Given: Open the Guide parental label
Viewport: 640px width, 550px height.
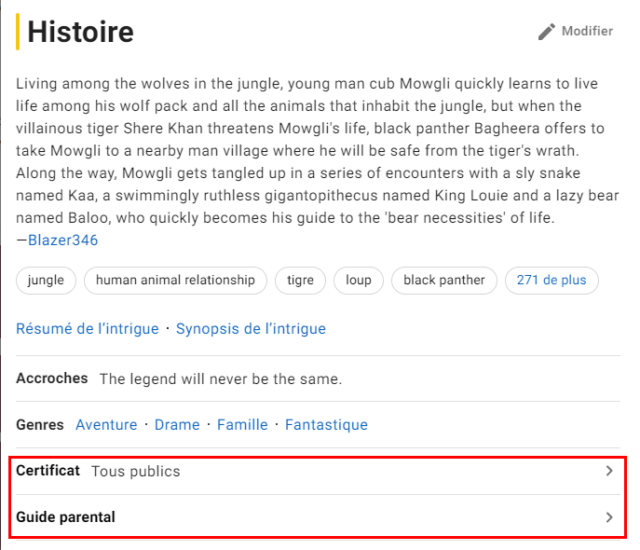Looking at the screenshot, I should pyautogui.click(x=66, y=518).
